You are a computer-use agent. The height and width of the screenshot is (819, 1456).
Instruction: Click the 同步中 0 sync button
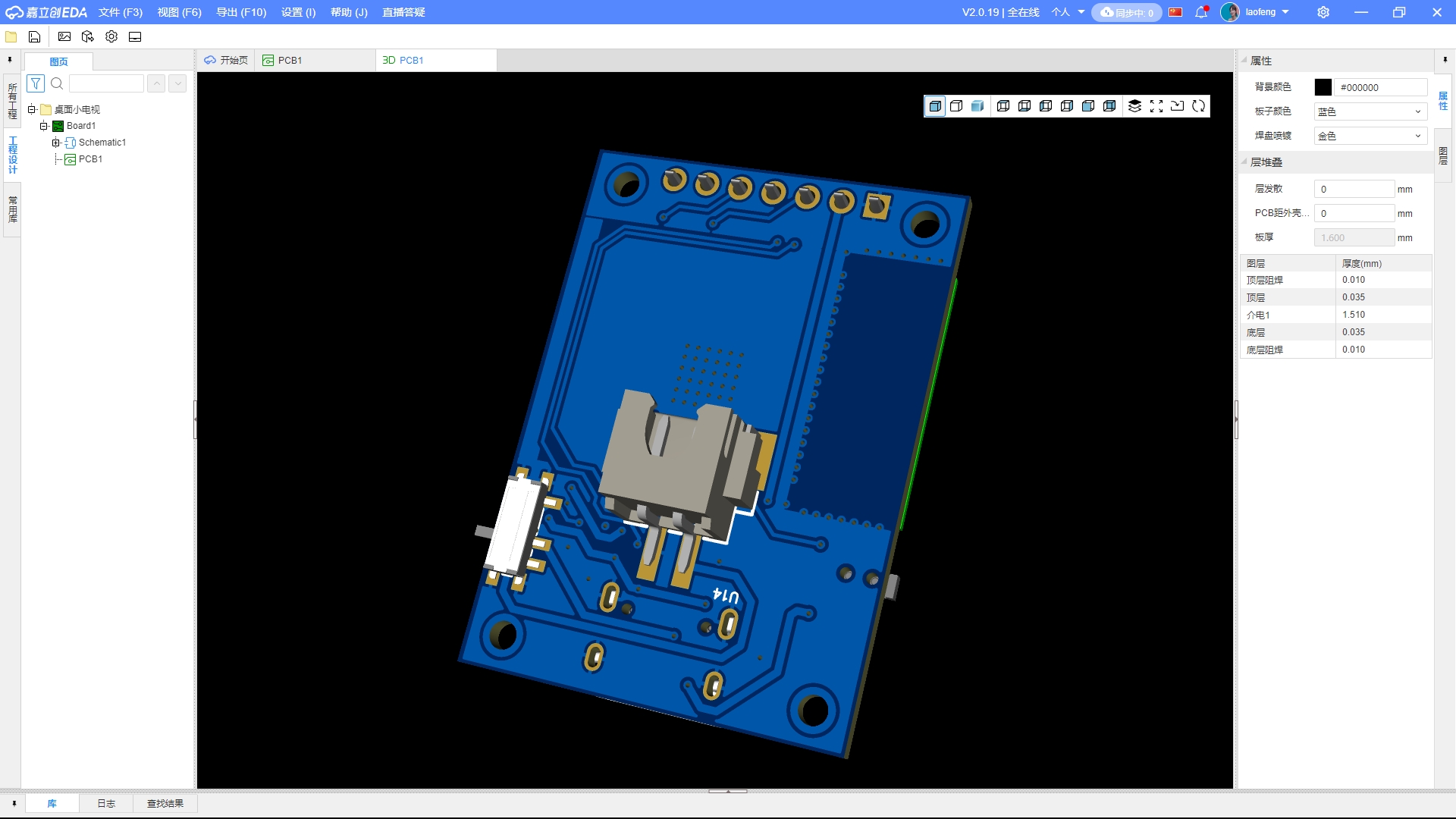(1127, 12)
